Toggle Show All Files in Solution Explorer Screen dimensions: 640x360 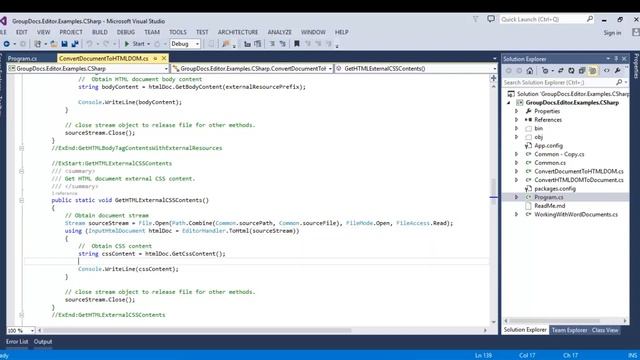tap(592, 71)
